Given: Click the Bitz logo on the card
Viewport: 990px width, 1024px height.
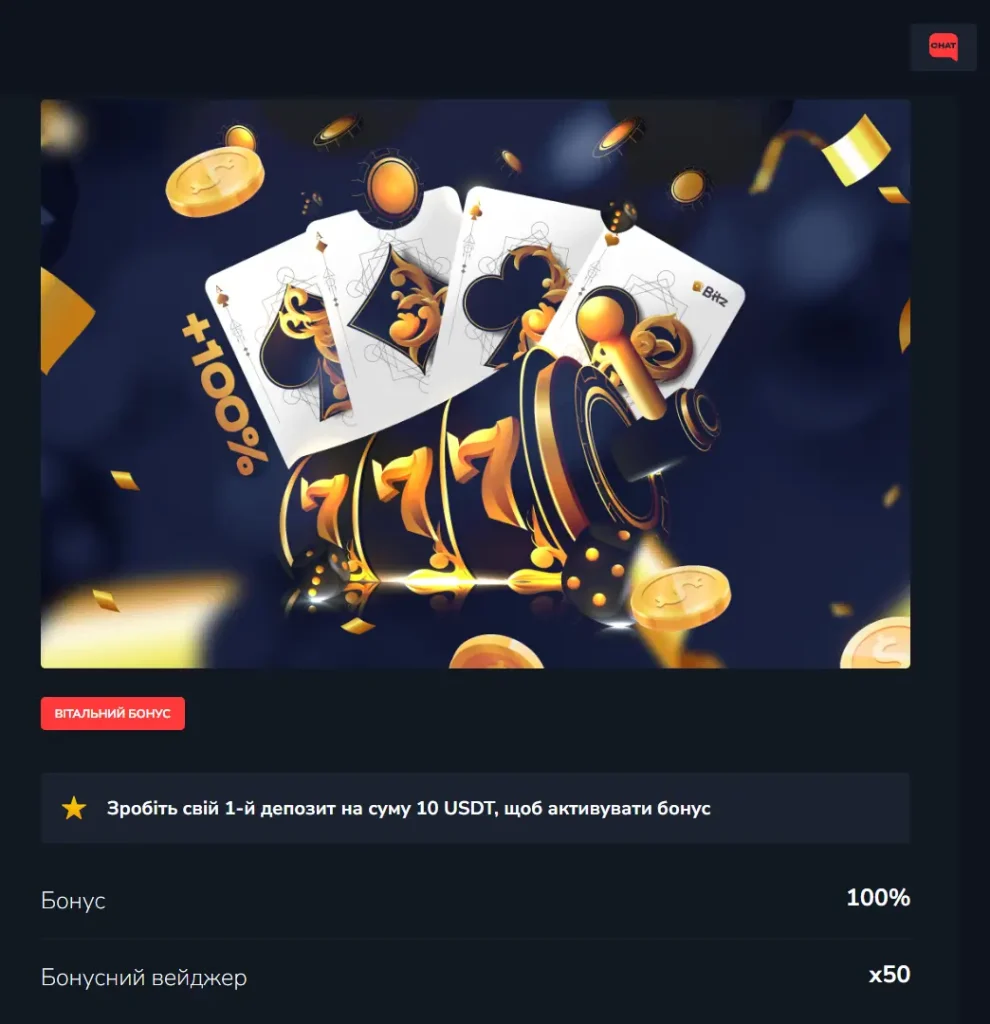Looking at the screenshot, I should [x=710, y=293].
